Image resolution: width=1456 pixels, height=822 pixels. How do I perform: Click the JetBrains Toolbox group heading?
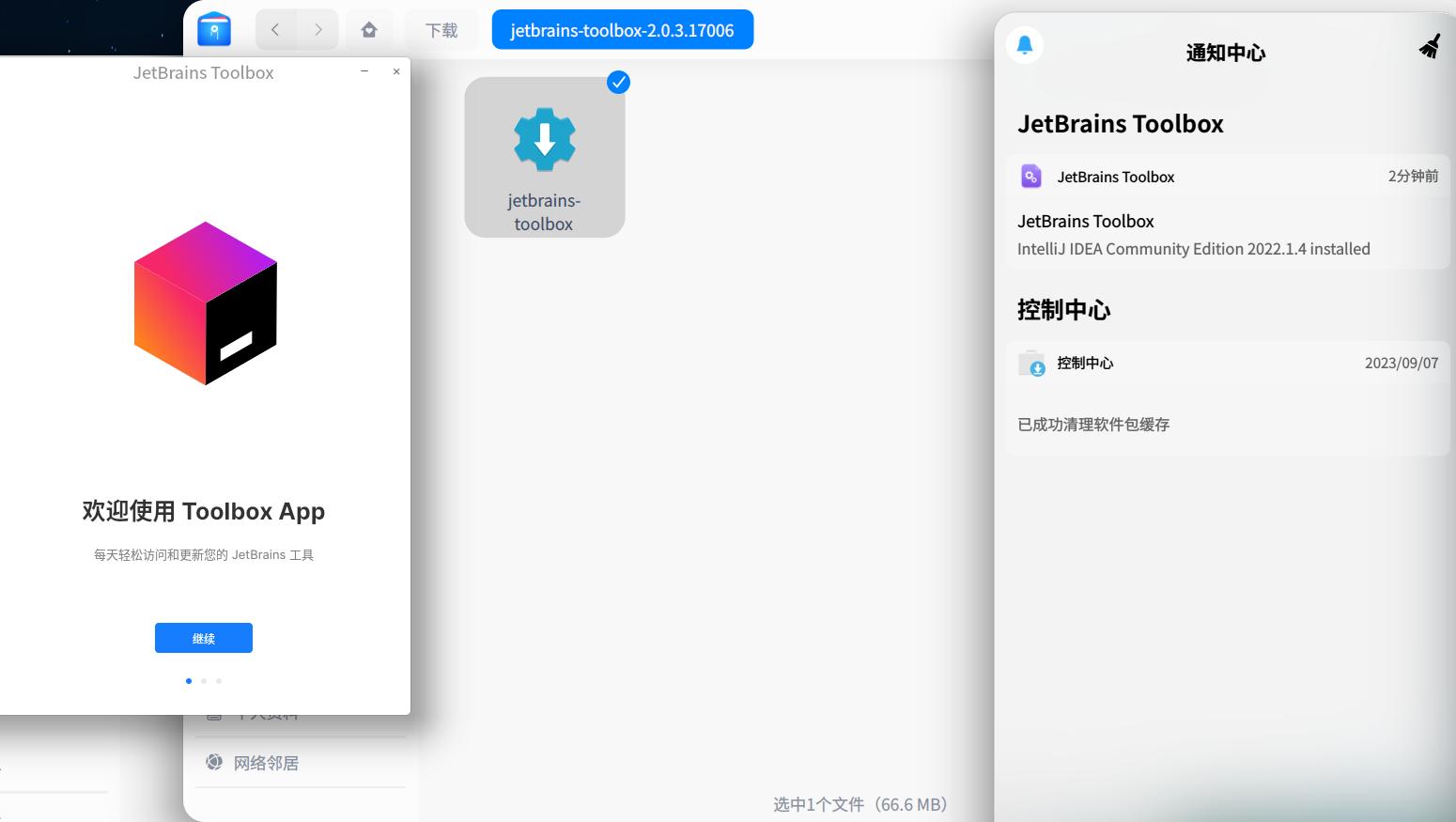pos(1121,124)
